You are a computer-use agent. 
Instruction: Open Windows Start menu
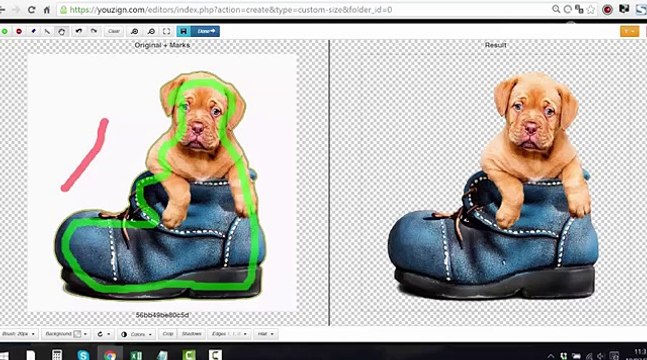pos(3,355)
